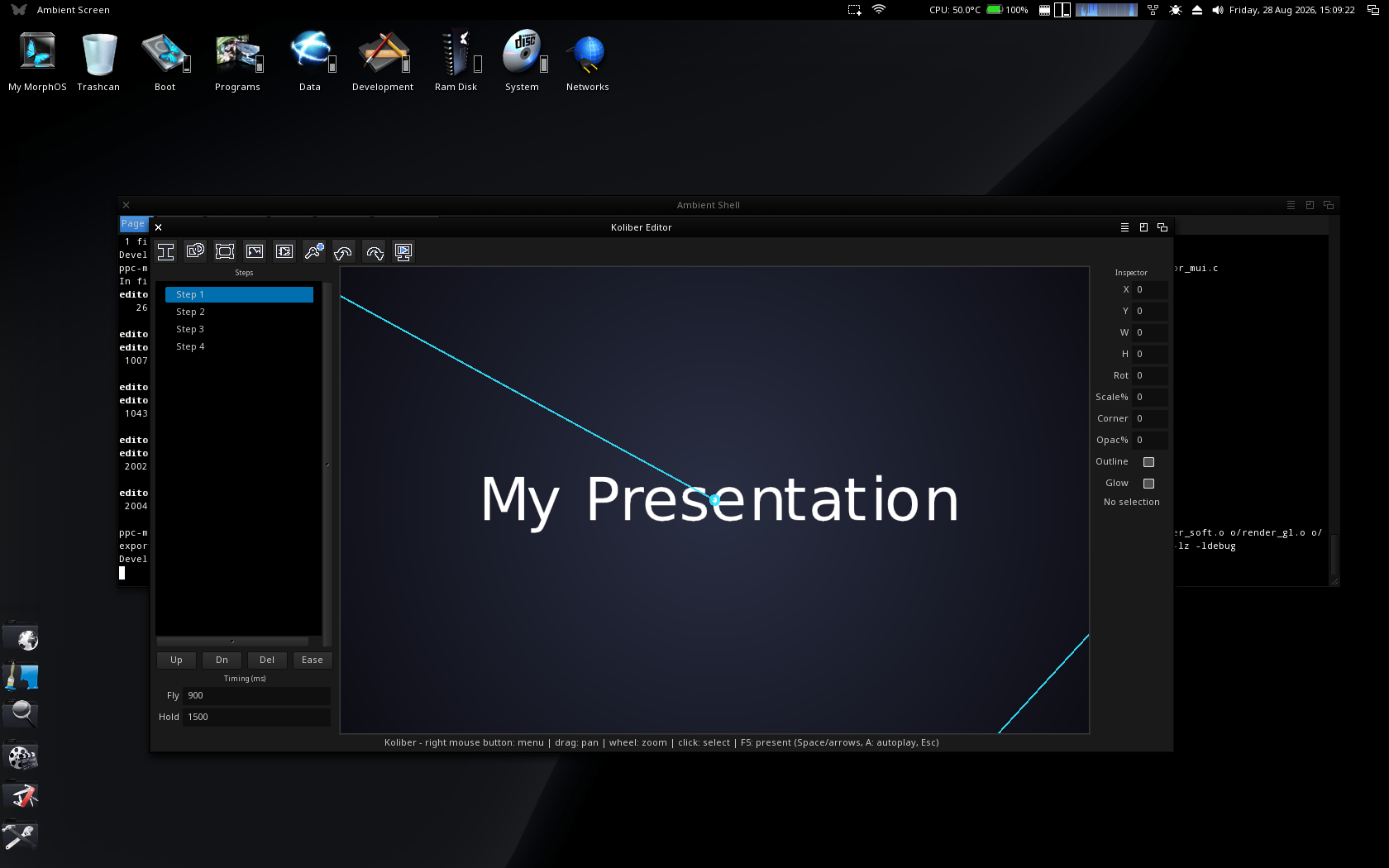
Task: Open Koliber Editor title bar menu icon
Action: click(x=1124, y=227)
